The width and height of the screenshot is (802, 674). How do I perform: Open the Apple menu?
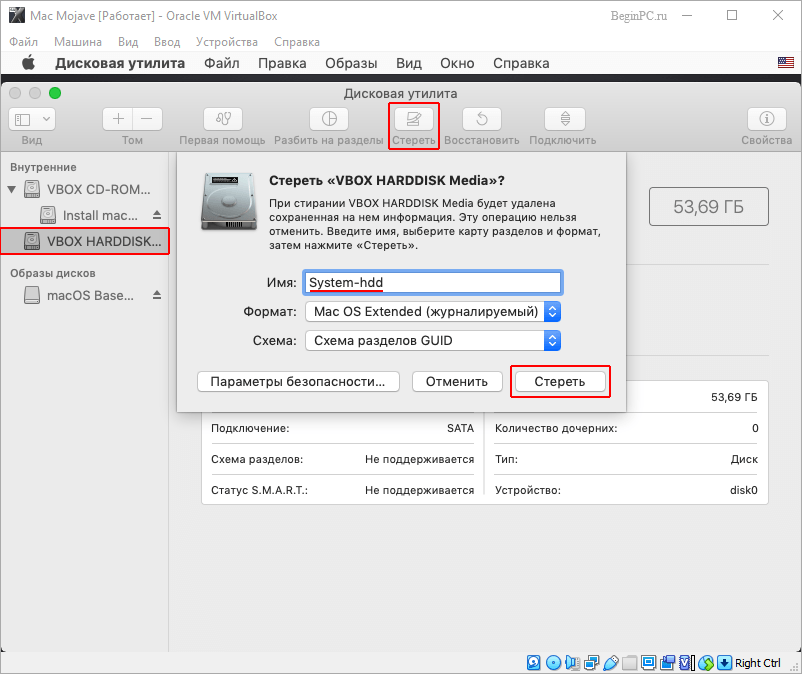tap(28, 63)
